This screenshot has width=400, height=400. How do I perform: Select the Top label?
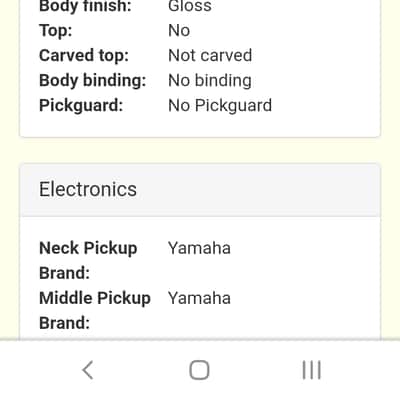click(x=55, y=31)
